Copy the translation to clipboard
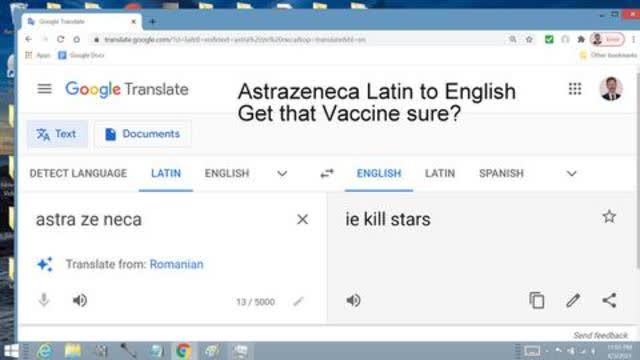Viewport: 640px width, 360px height. (536, 300)
